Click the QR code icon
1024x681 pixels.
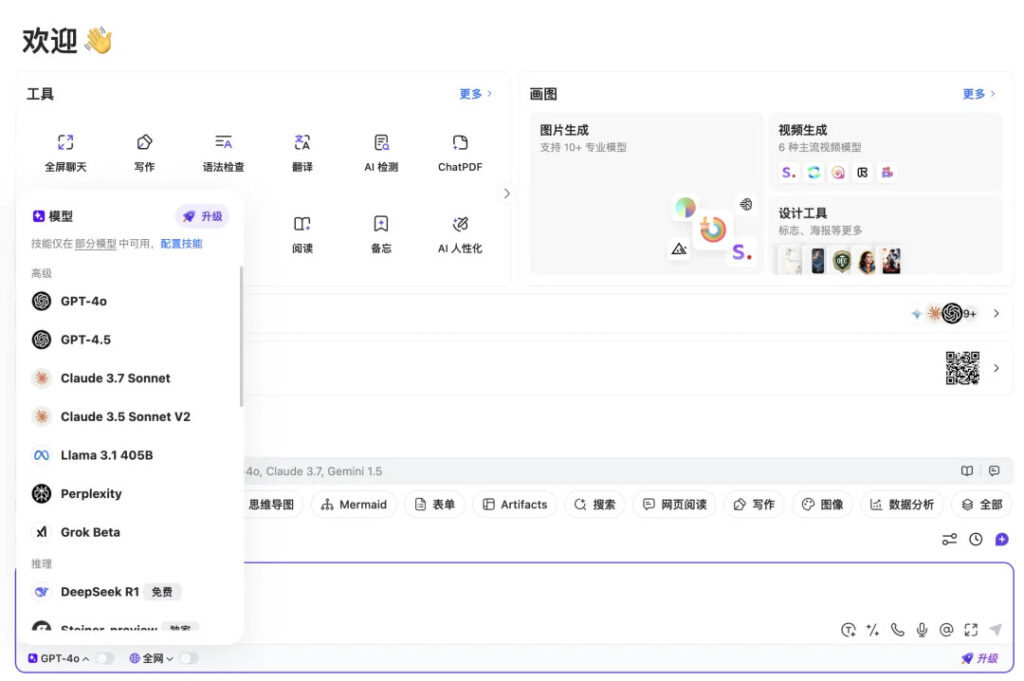click(963, 368)
